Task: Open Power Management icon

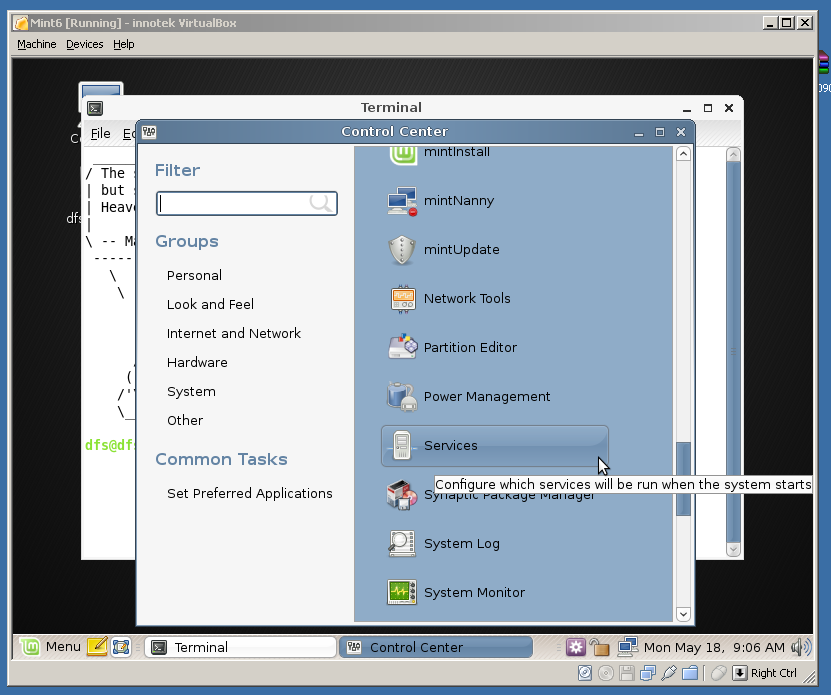Action: tap(402, 397)
